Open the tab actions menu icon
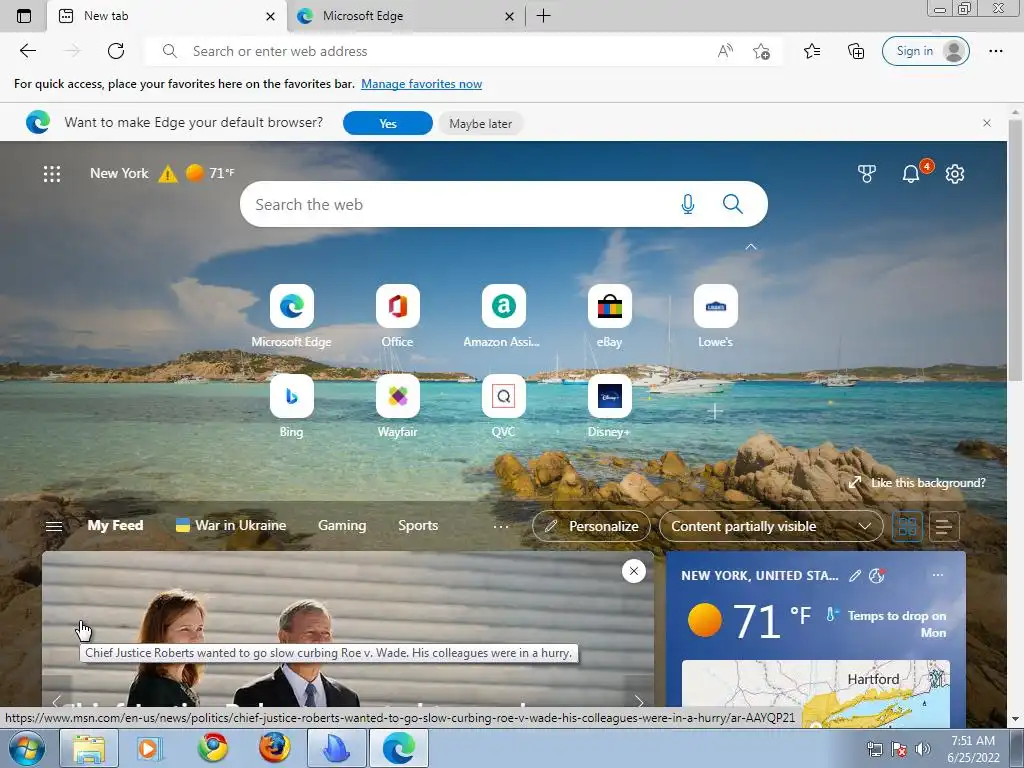Viewport: 1024px width, 768px height. [x=24, y=16]
